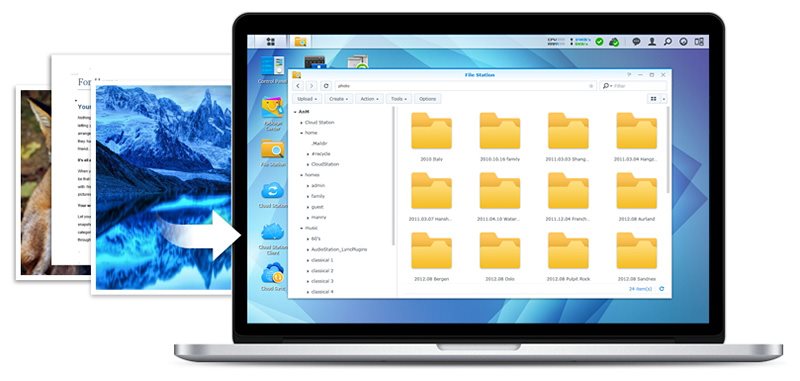Viewport: 800px width, 381px height.
Task: Select the 2012.08 Aurland folder
Action: [x=637, y=191]
